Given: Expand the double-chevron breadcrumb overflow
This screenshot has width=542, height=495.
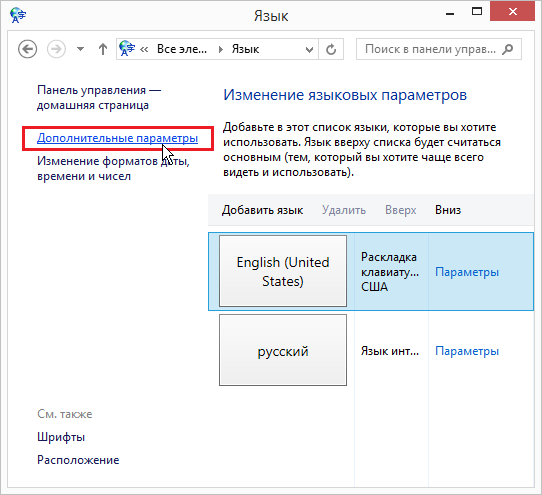Looking at the screenshot, I should point(144,50).
